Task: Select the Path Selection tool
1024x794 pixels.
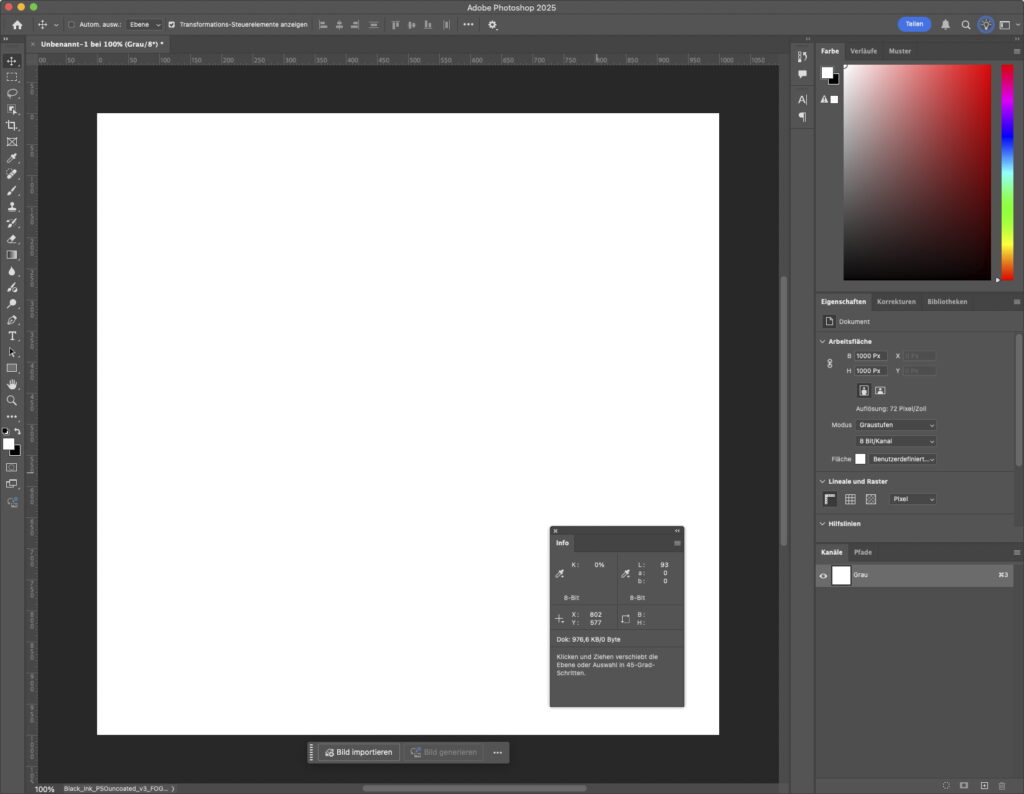Action: pyautogui.click(x=12, y=352)
